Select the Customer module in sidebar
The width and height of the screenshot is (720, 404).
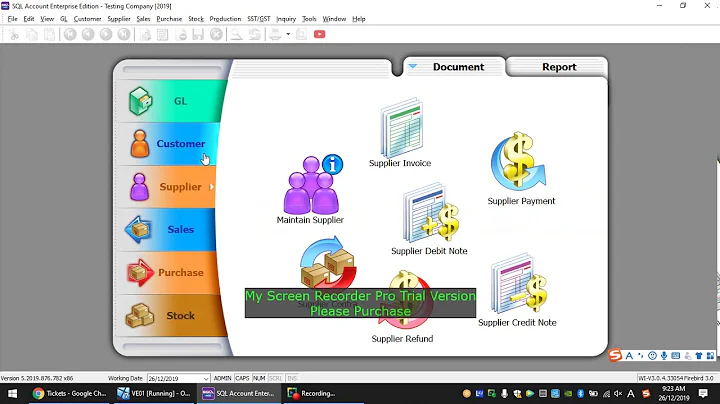point(169,144)
